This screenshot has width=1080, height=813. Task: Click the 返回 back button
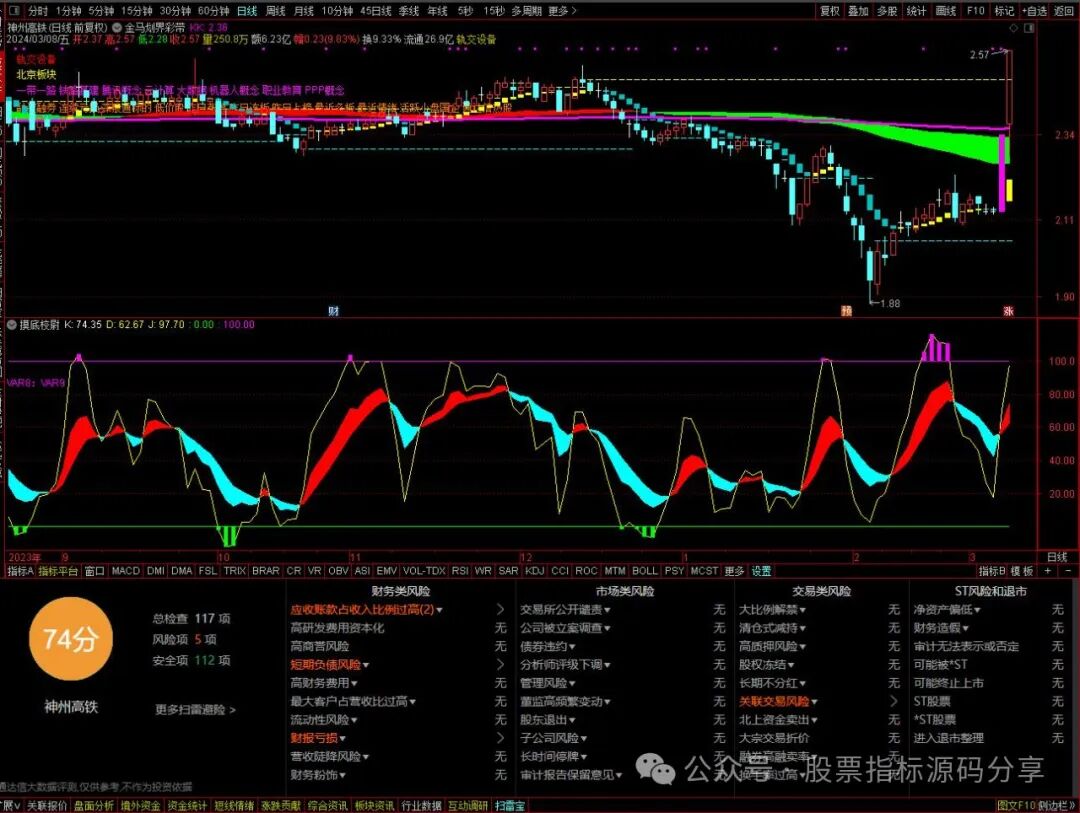click(1064, 10)
